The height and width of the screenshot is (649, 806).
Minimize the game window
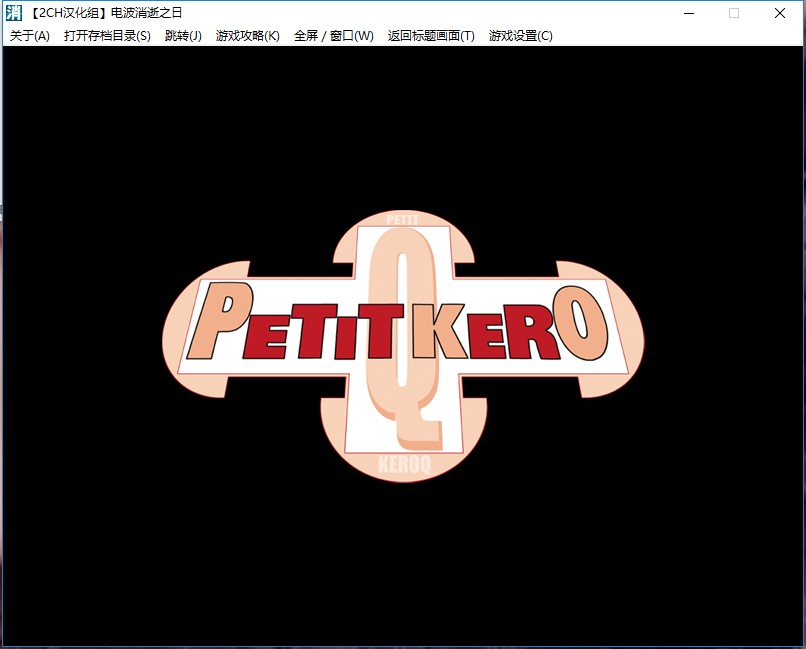coord(688,13)
